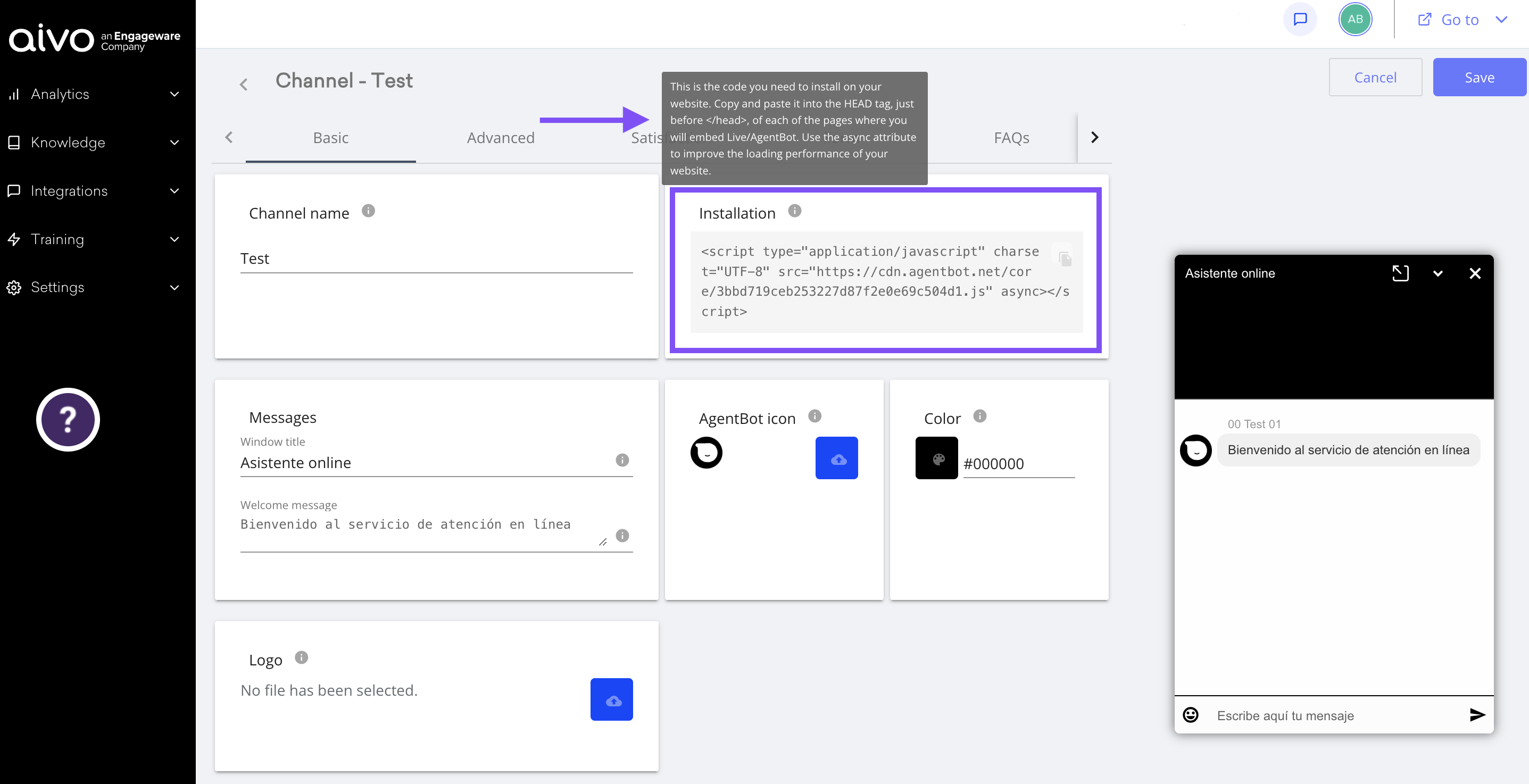
Task: Upload a logo file
Action: [611, 700]
